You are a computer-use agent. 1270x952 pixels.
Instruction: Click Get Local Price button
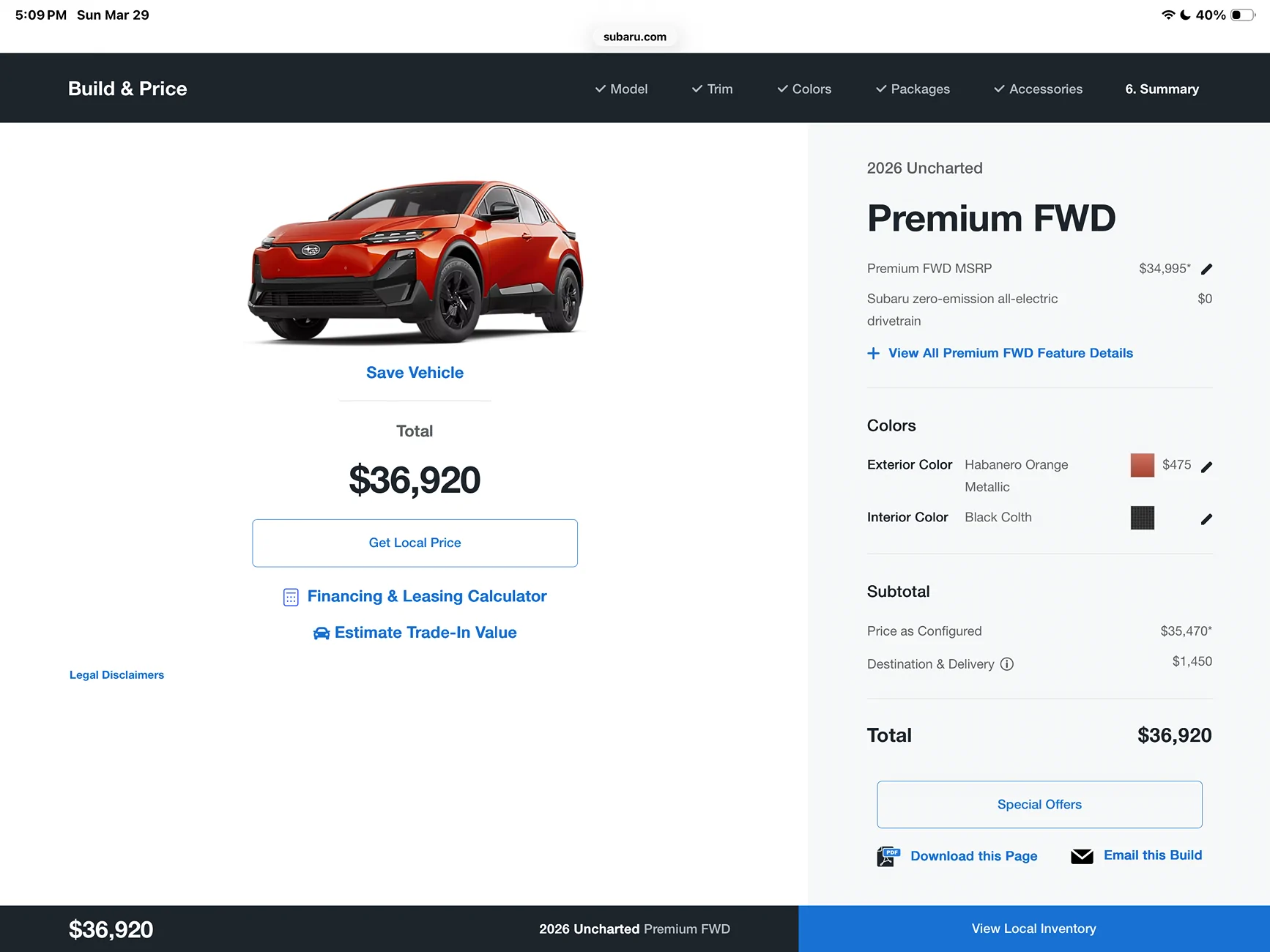[x=415, y=543]
